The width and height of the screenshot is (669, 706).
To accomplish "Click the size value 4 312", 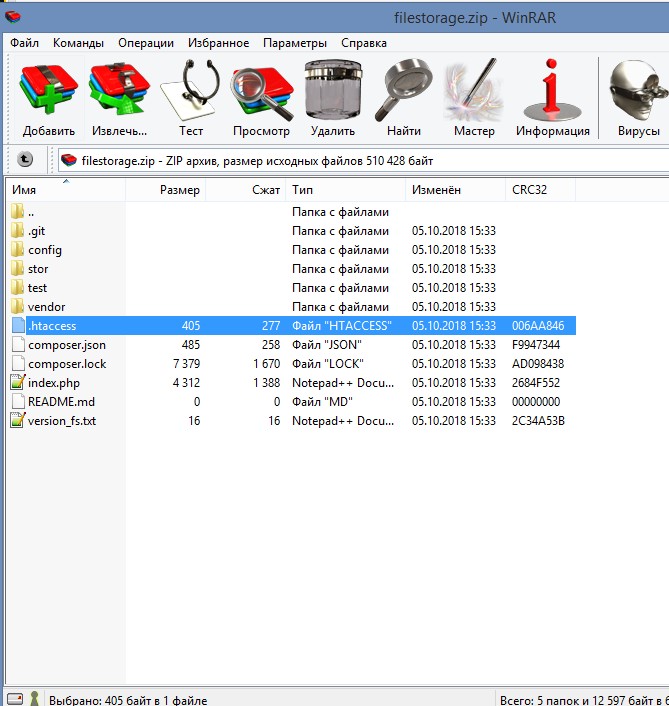I will [186, 383].
